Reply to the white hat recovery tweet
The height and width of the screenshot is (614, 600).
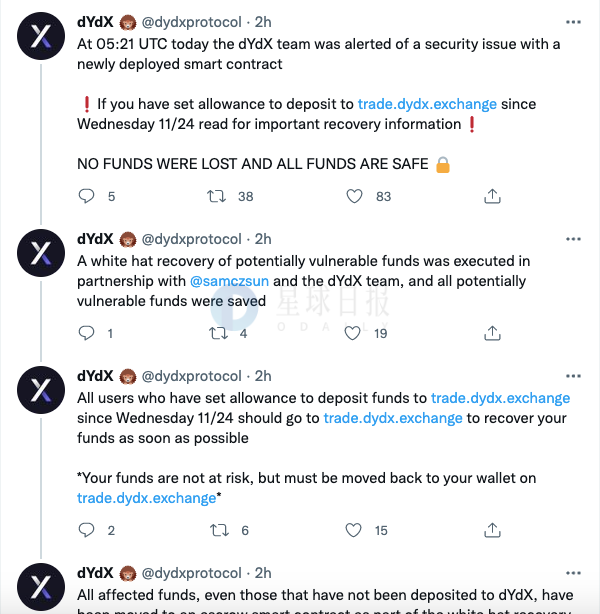[x=87, y=333]
